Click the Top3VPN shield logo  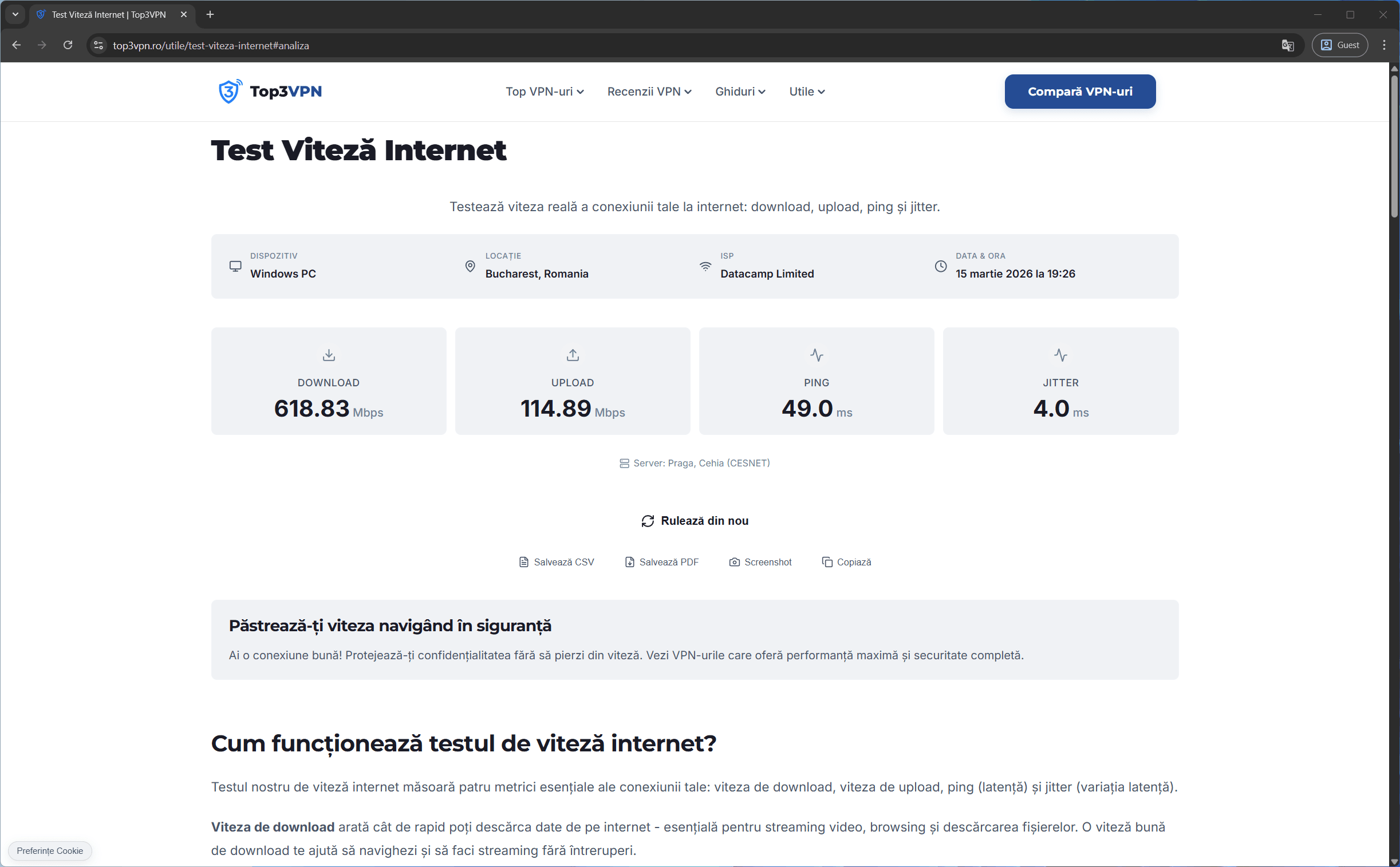point(231,91)
